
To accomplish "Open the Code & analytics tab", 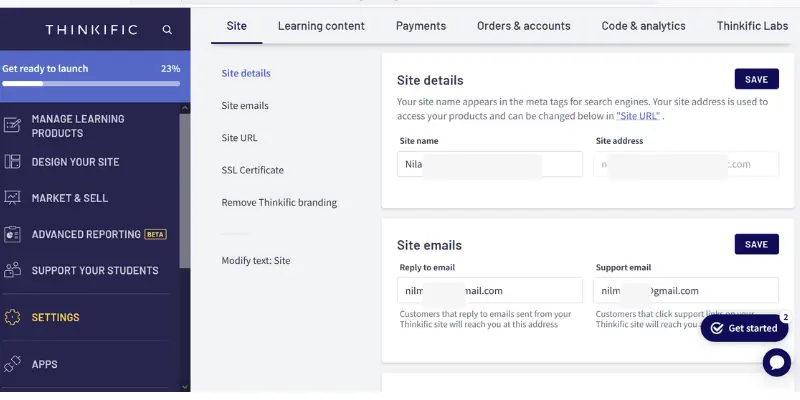I will [x=643, y=26].
